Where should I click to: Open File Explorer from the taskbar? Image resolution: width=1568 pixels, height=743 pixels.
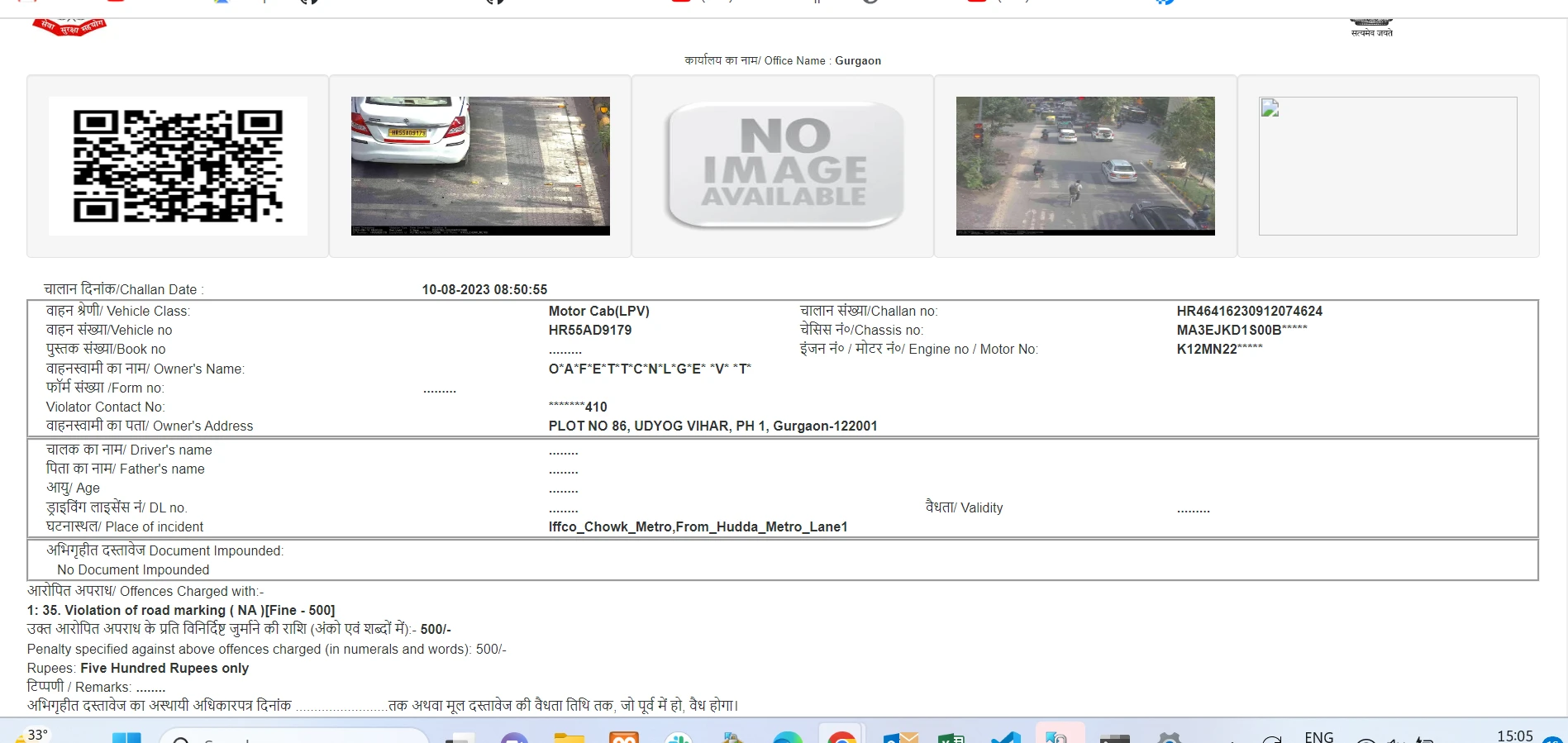point(569,737)
